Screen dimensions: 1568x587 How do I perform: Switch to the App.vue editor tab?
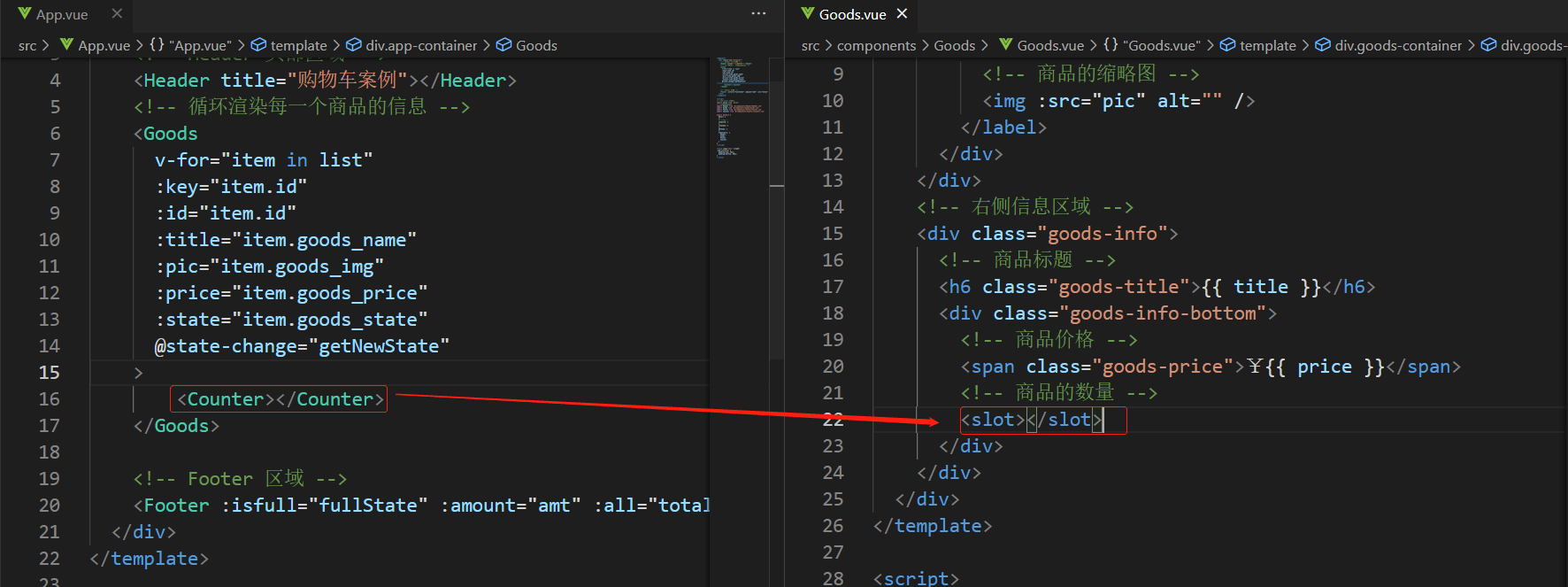point(62,14)
